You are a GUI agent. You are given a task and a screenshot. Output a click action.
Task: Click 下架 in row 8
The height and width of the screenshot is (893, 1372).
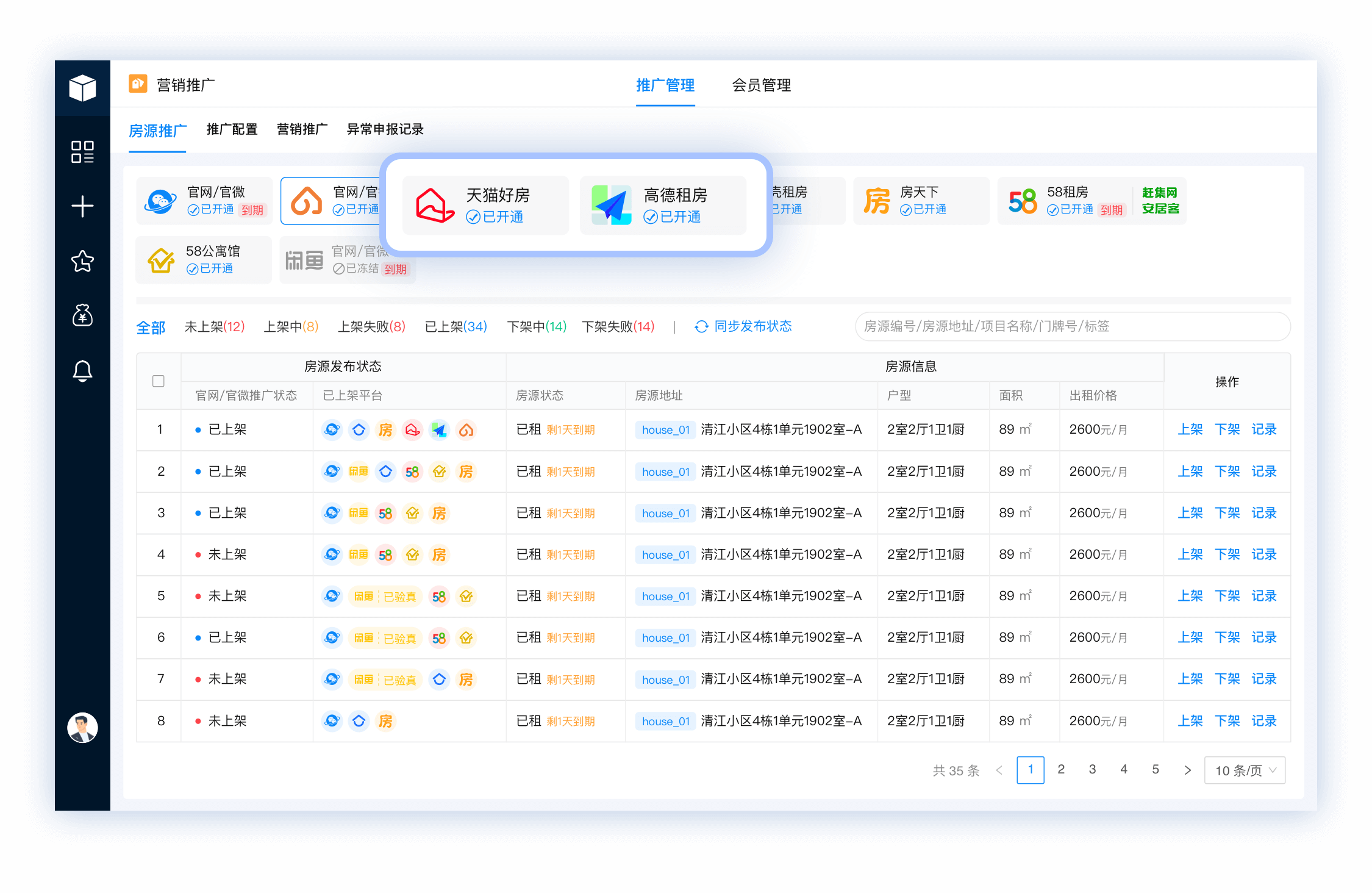1227,721
